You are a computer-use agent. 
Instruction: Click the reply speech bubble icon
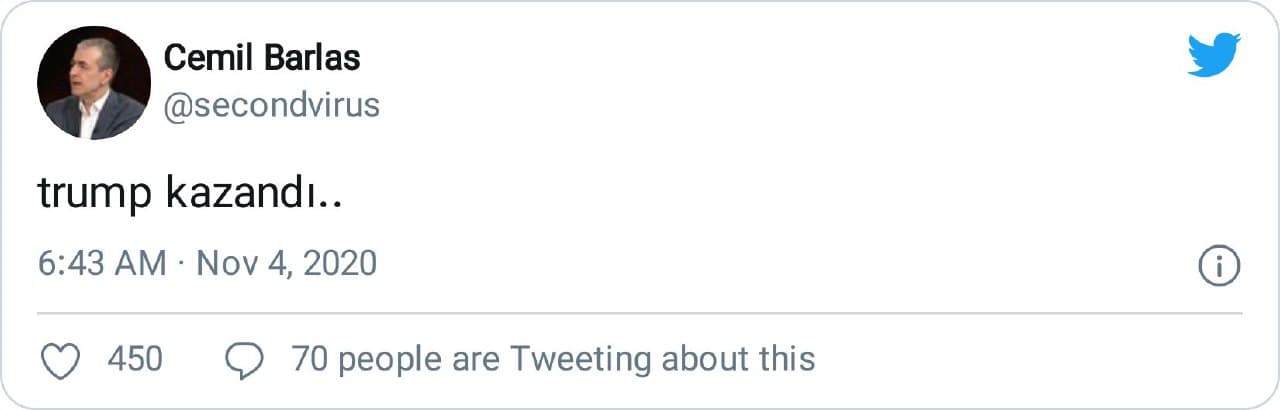246,360
